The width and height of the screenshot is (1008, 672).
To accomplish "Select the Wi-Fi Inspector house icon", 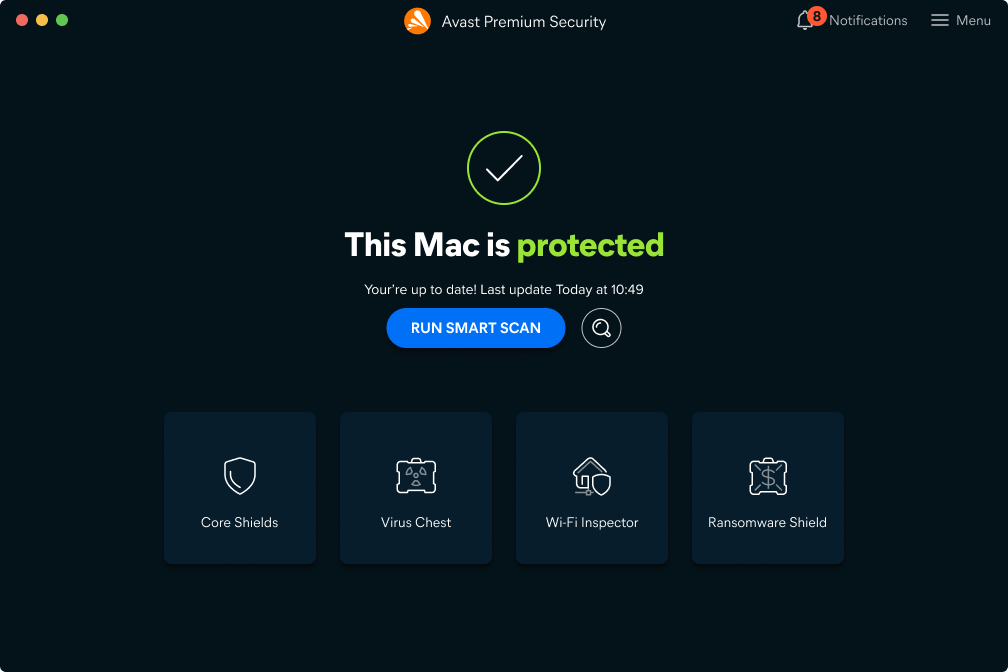I will click(591, 476).
